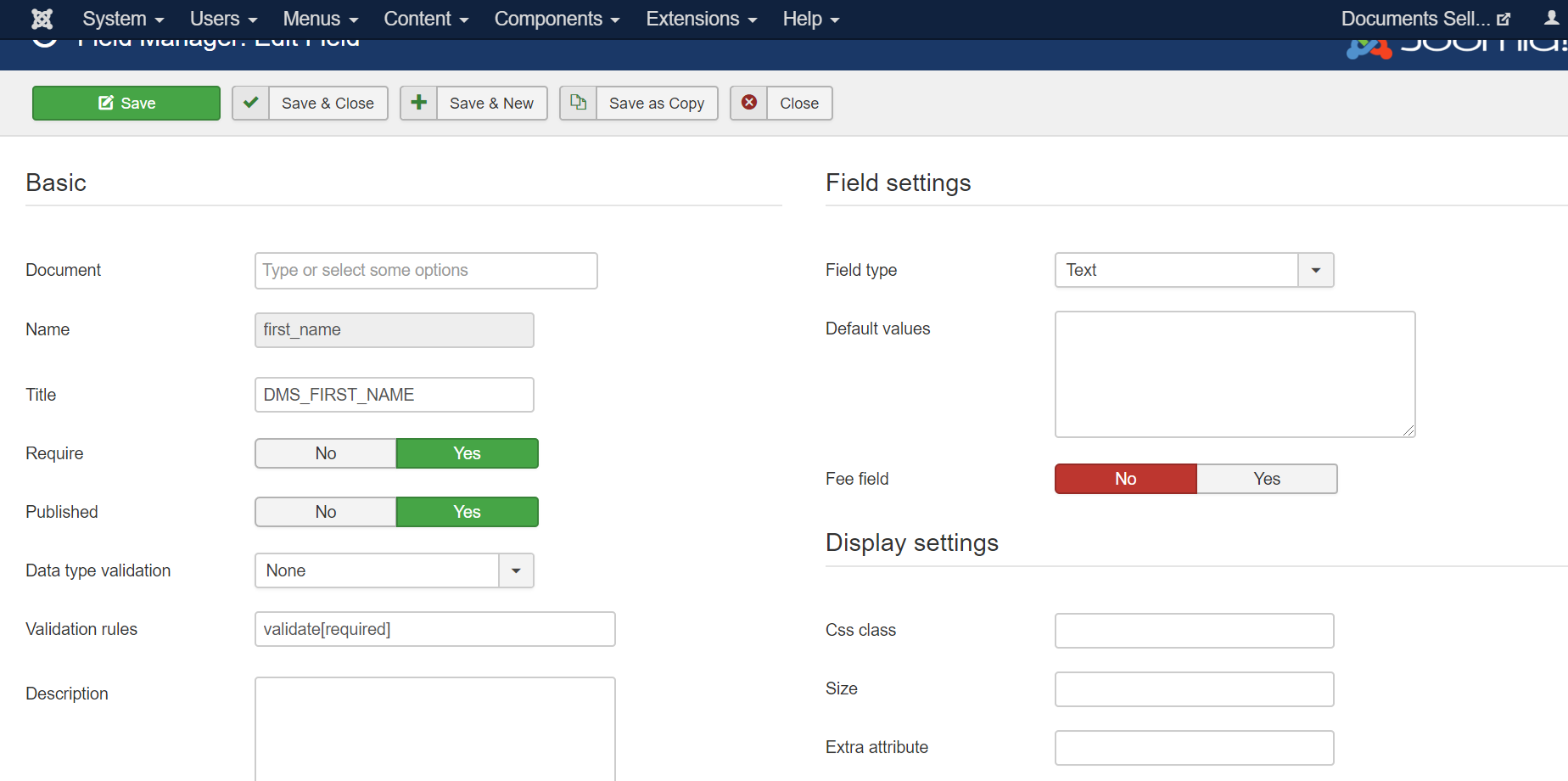Click the Validation rules input field
Screen dimensions: 1568x781
435,629
